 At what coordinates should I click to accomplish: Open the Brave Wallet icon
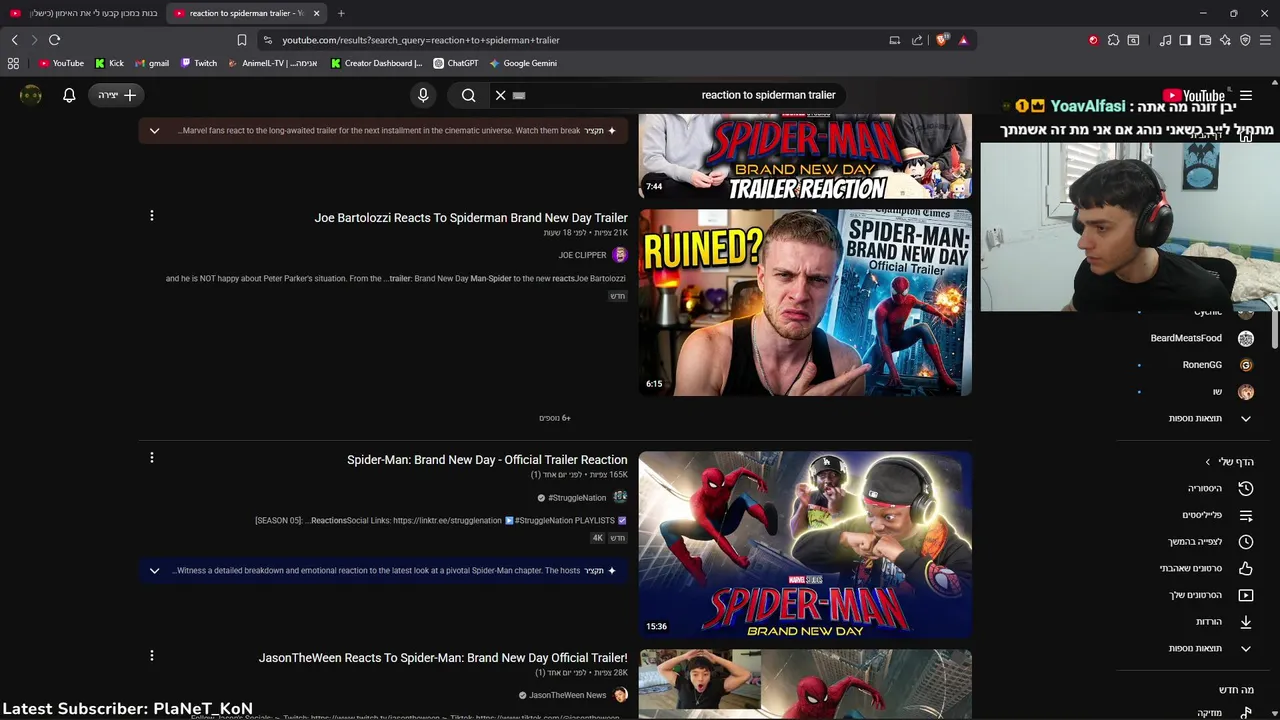tap(1205, 40)
